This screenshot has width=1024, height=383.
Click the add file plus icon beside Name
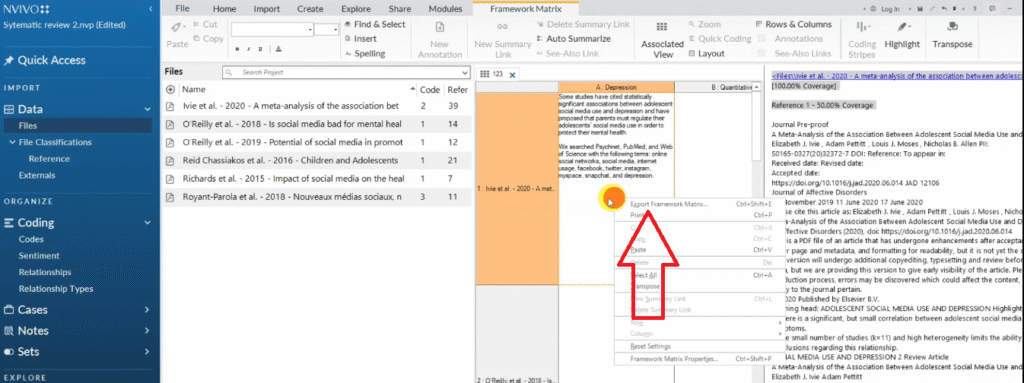point(171,90)
